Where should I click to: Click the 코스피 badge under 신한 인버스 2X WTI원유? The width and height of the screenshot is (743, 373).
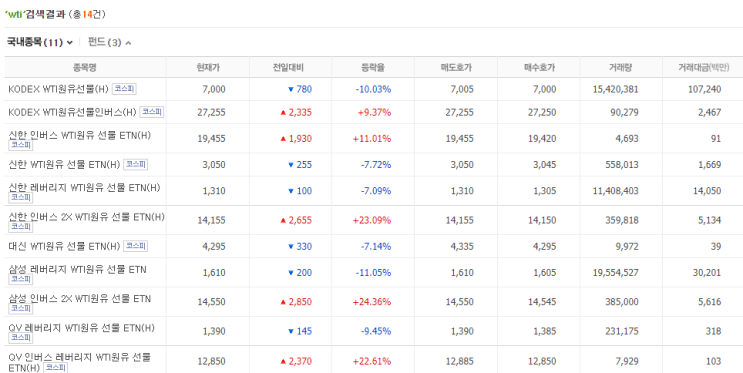(21, 227)
